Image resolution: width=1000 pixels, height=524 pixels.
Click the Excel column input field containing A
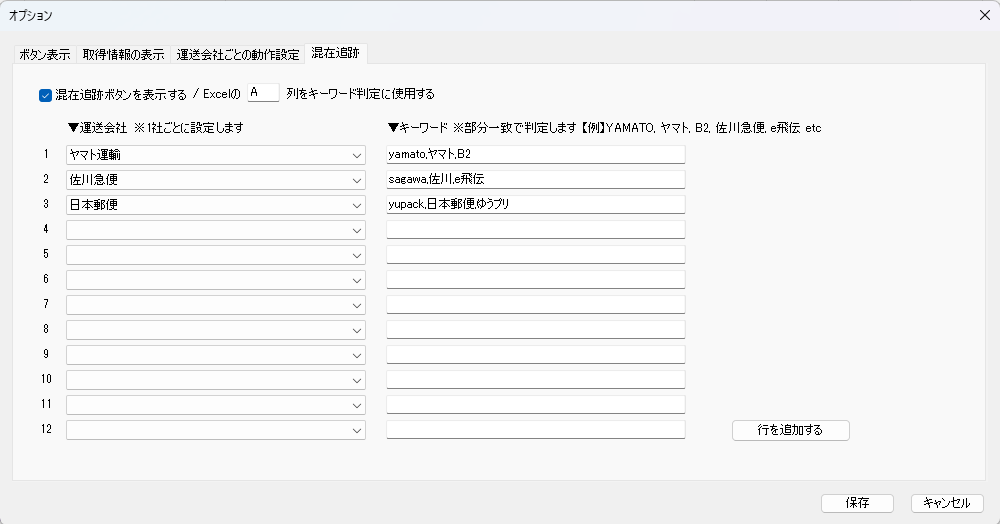tap(263, 93)
